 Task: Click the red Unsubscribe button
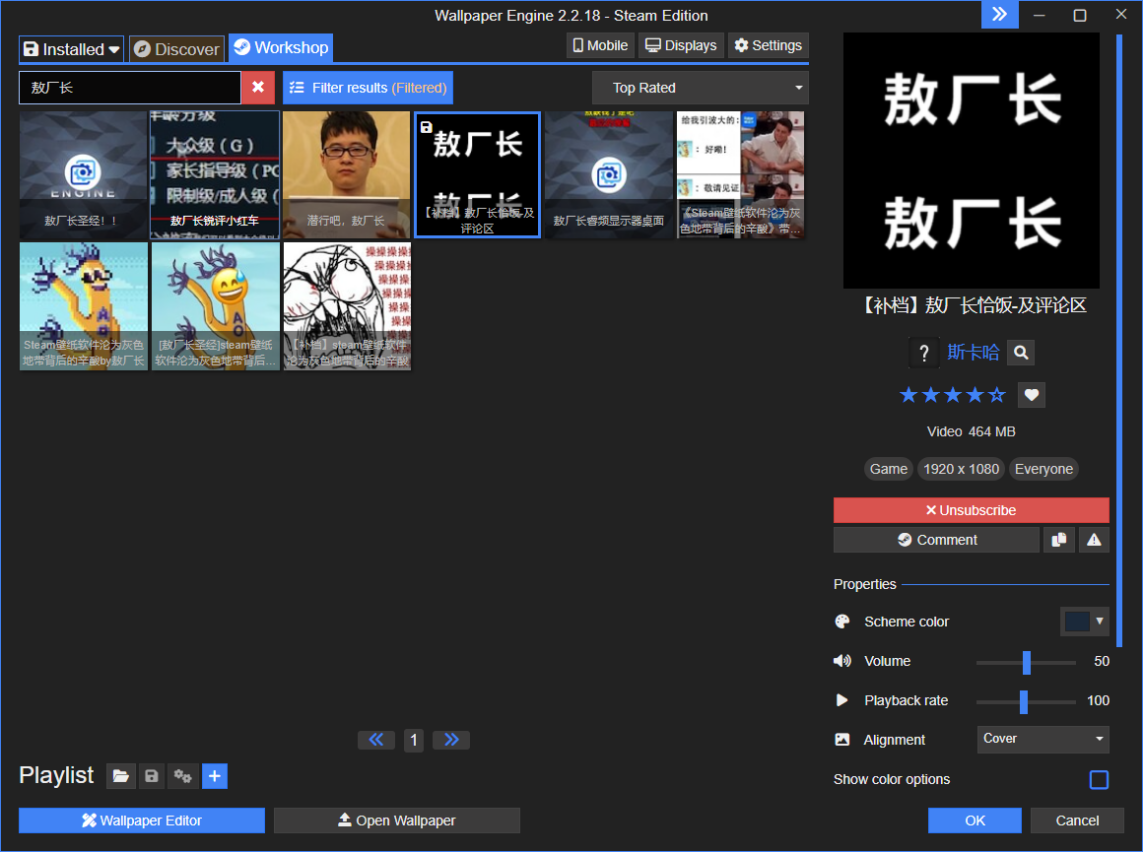(x=970, y=510)
